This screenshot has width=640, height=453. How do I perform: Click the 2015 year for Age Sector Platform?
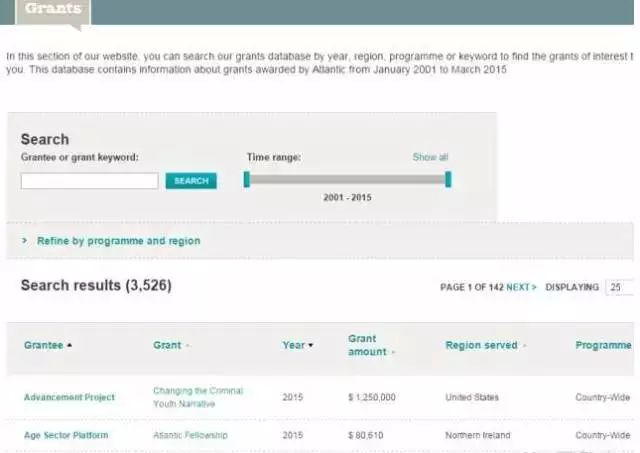click(x=293, y=435)
